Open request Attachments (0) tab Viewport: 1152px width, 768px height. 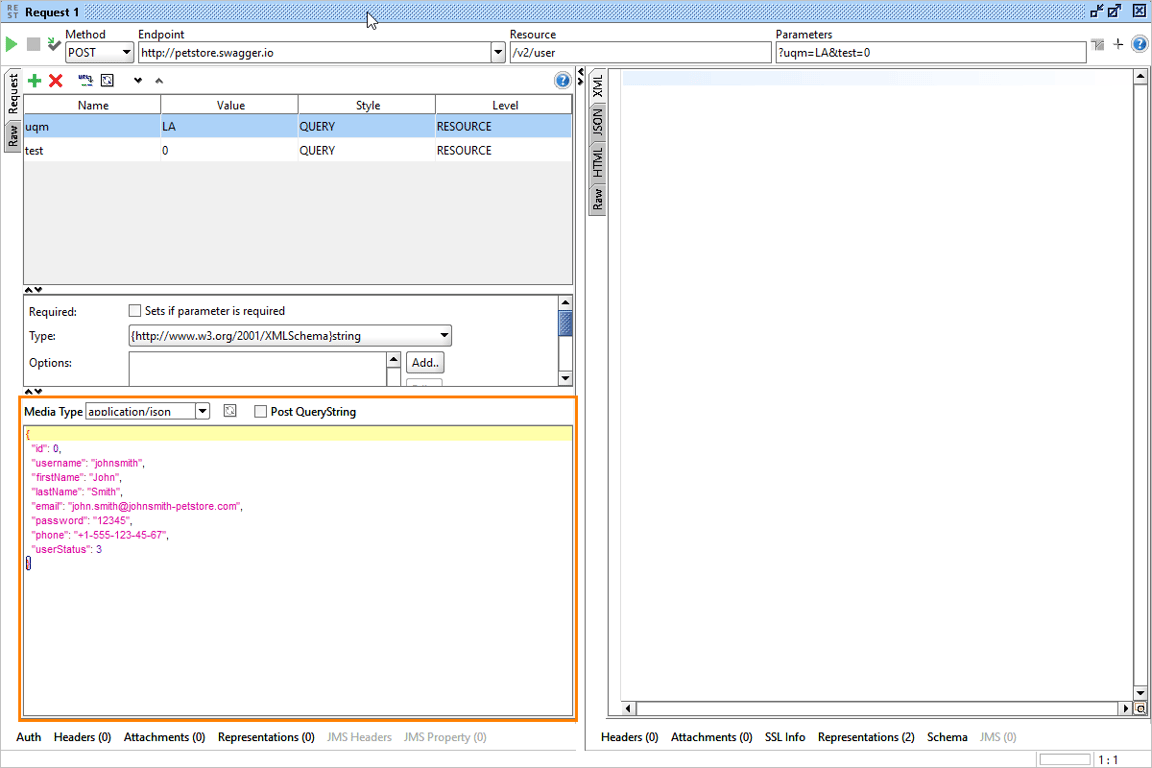point(165,736)
